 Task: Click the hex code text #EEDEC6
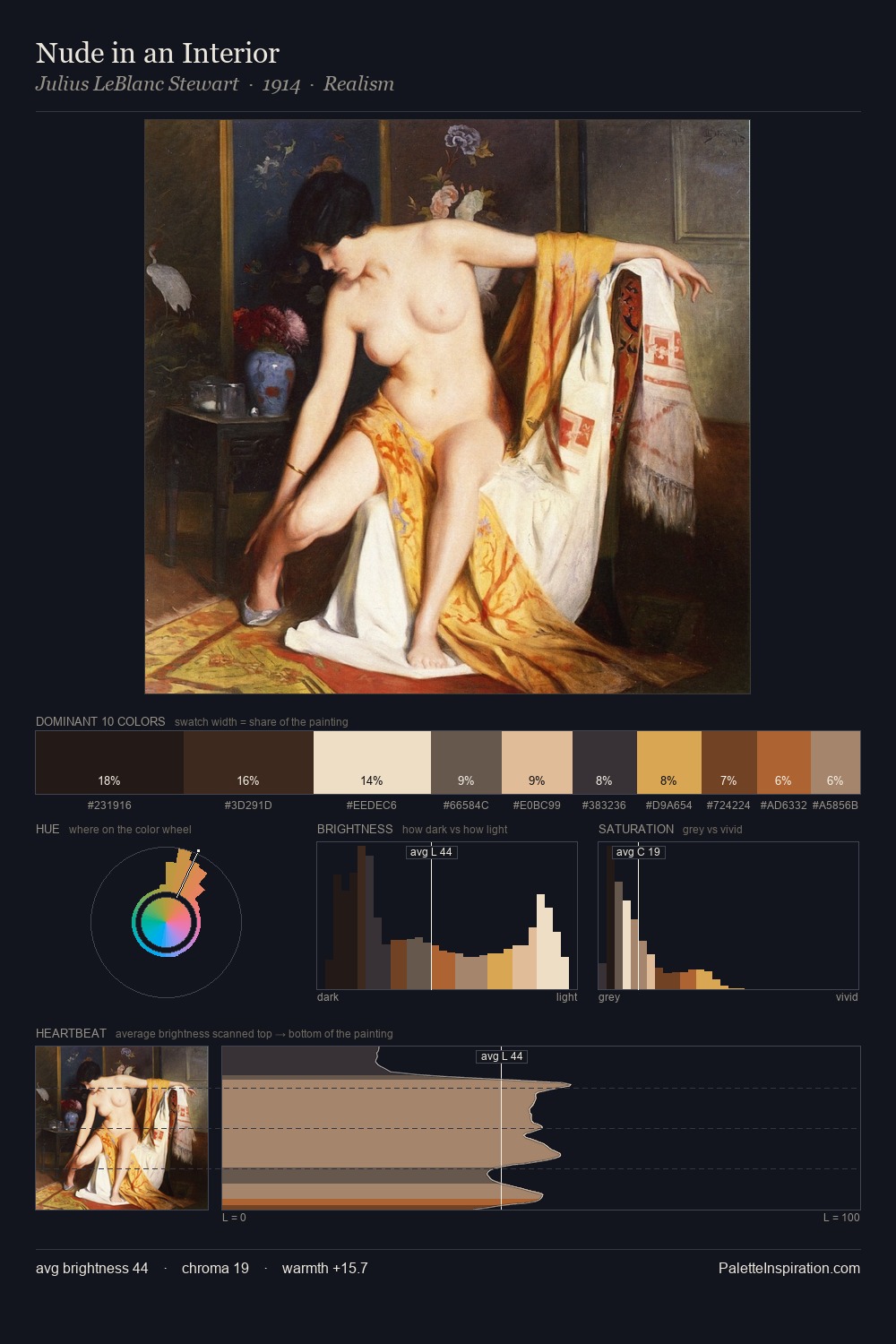(372, 805)
